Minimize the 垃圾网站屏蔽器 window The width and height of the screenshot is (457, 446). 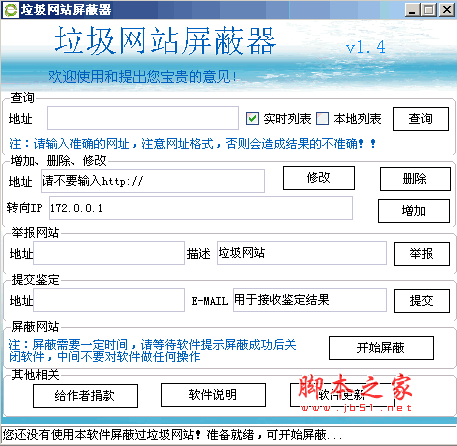point(413,10)
